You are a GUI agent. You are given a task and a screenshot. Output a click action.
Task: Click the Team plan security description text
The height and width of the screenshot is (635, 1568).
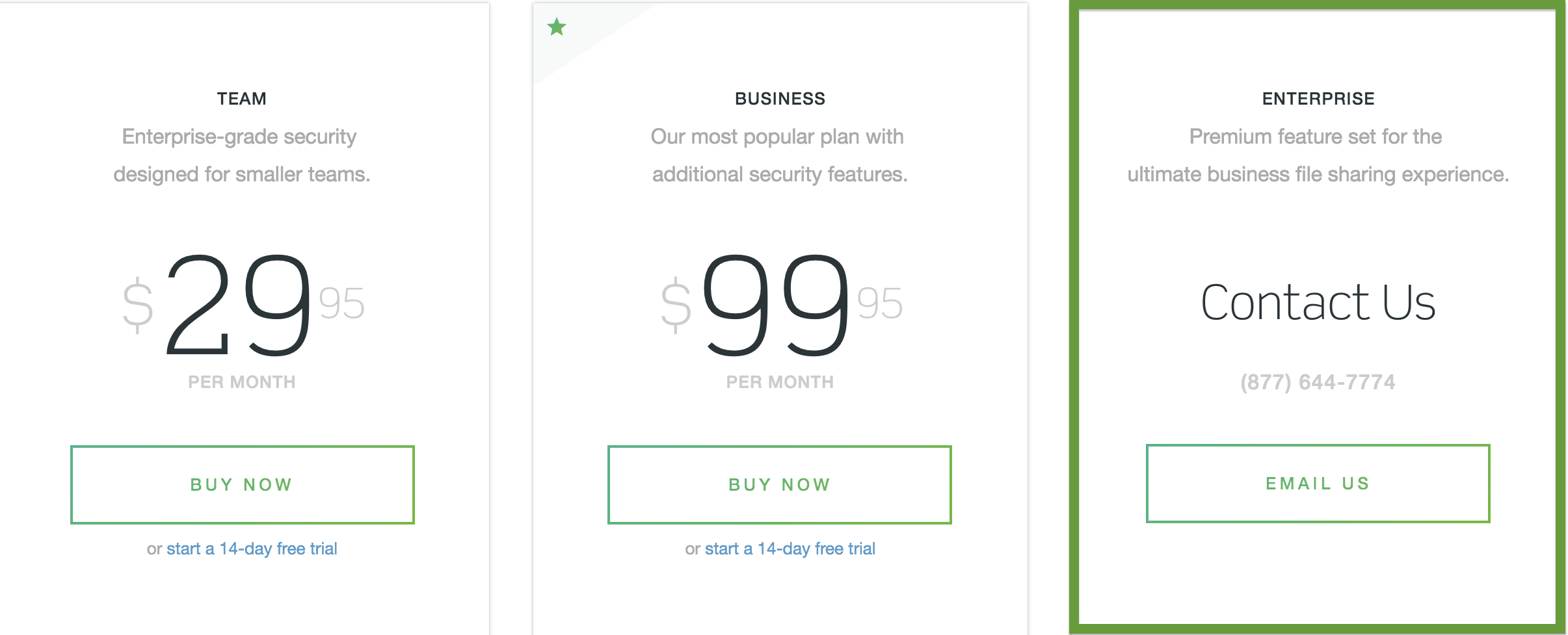pyautogui.click(x=241, y=155)
